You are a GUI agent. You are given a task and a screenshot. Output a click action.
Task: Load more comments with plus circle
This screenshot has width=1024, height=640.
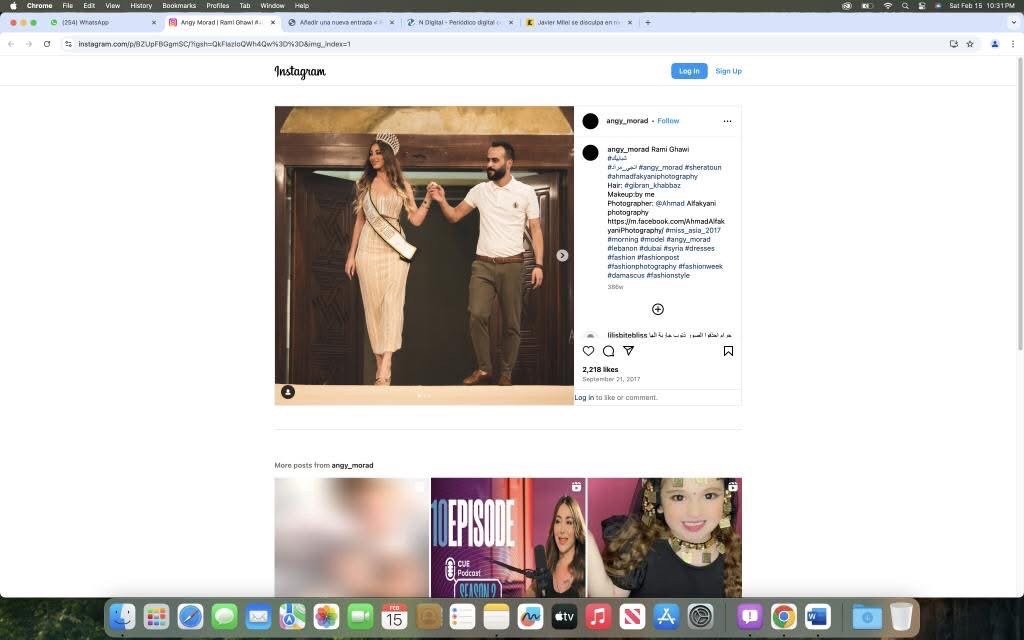(x=657, y=309)
